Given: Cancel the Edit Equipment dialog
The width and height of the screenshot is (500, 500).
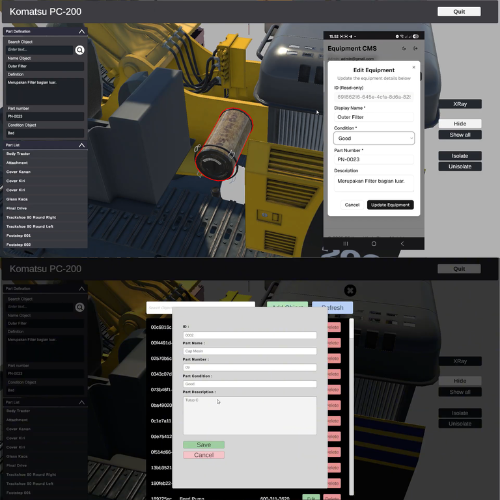Looking at the screenshot, I should click(352, 205).
